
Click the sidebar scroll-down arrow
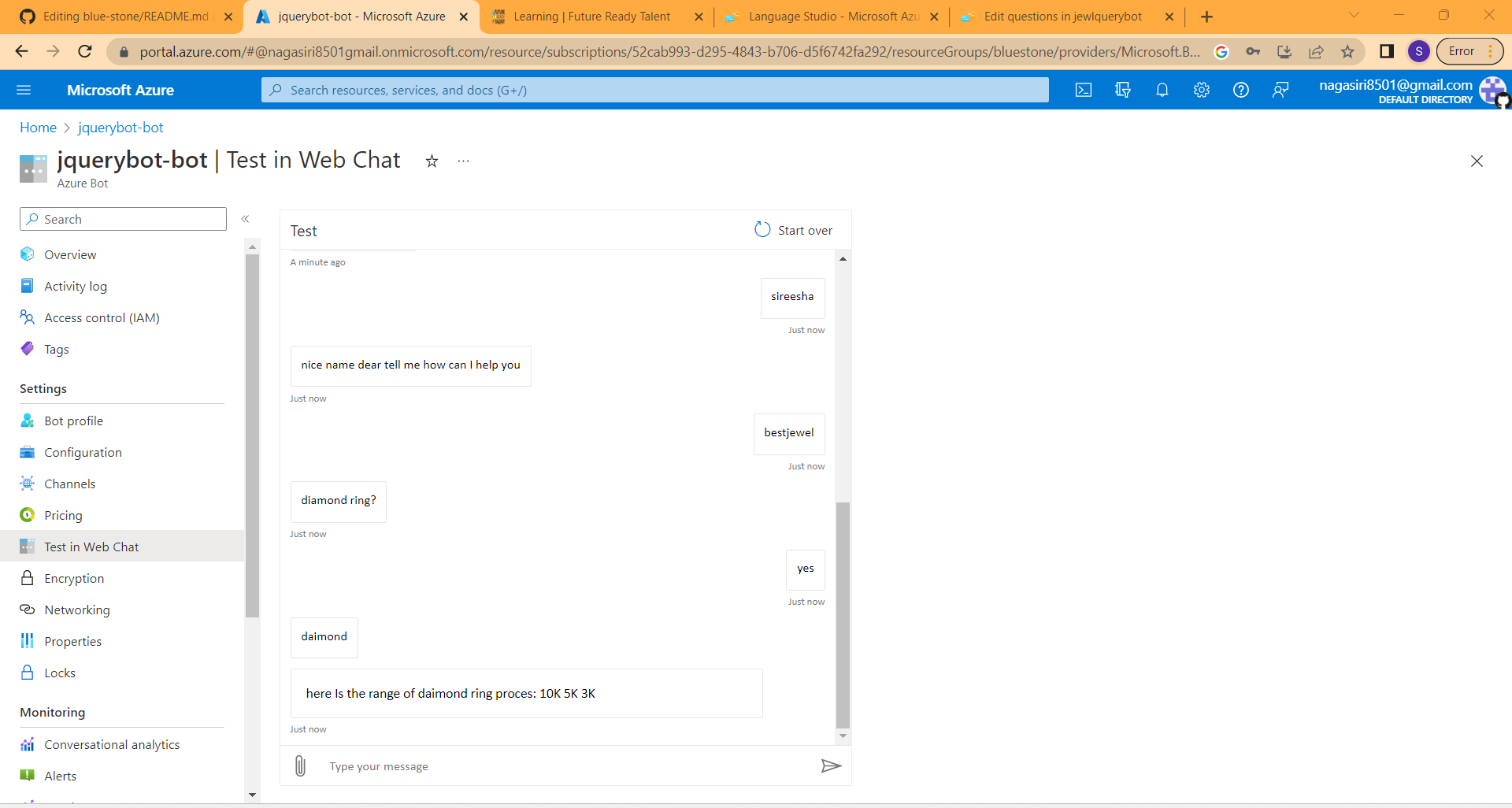[x=252, y=795]
